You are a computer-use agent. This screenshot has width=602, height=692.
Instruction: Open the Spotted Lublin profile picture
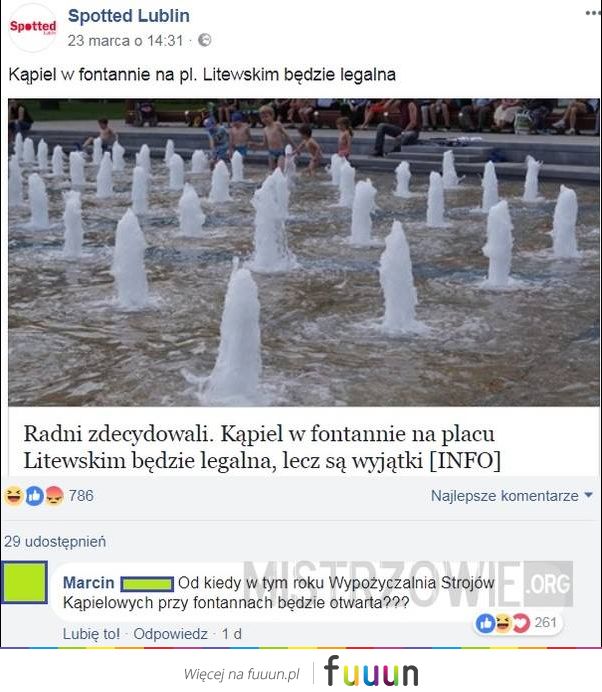(33, 27)
